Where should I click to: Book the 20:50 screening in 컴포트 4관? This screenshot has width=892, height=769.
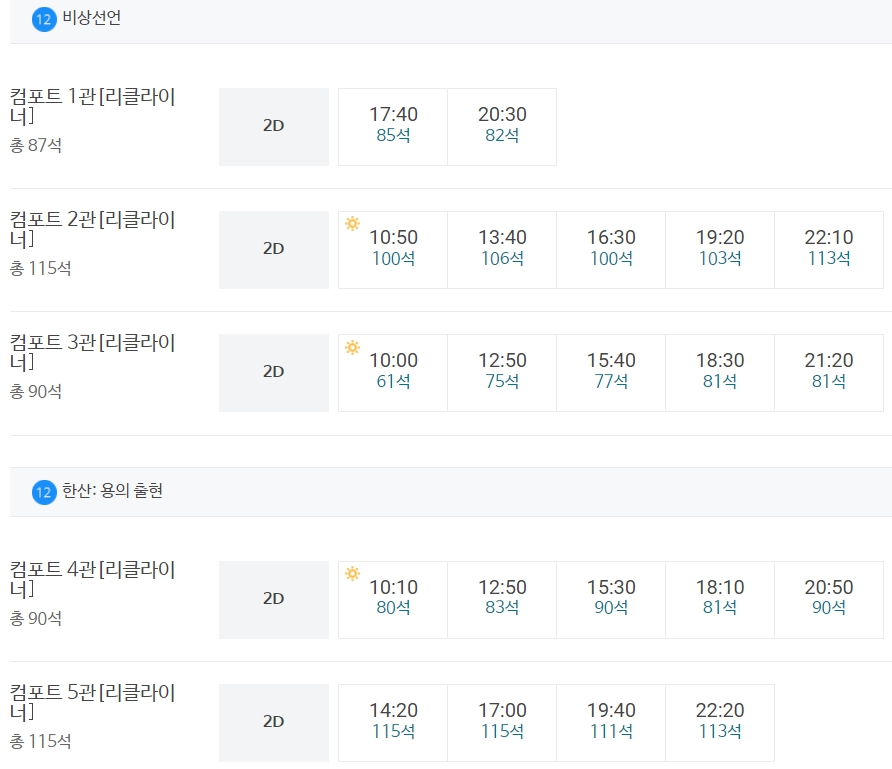[x=829, y=599]
